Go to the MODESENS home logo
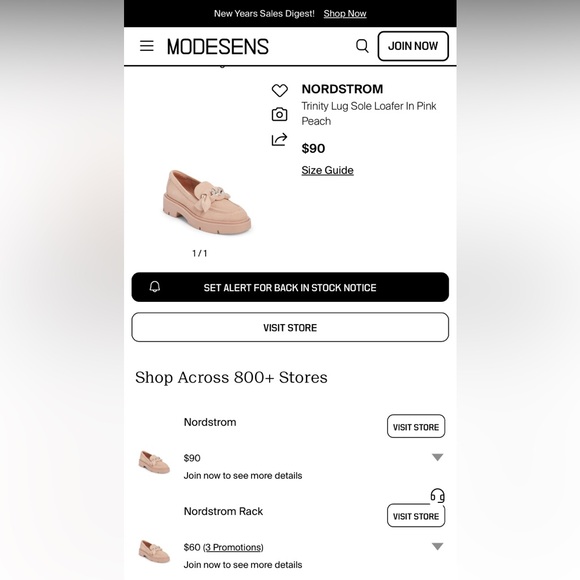Viewport: 580px width, 580px height. 218,47
